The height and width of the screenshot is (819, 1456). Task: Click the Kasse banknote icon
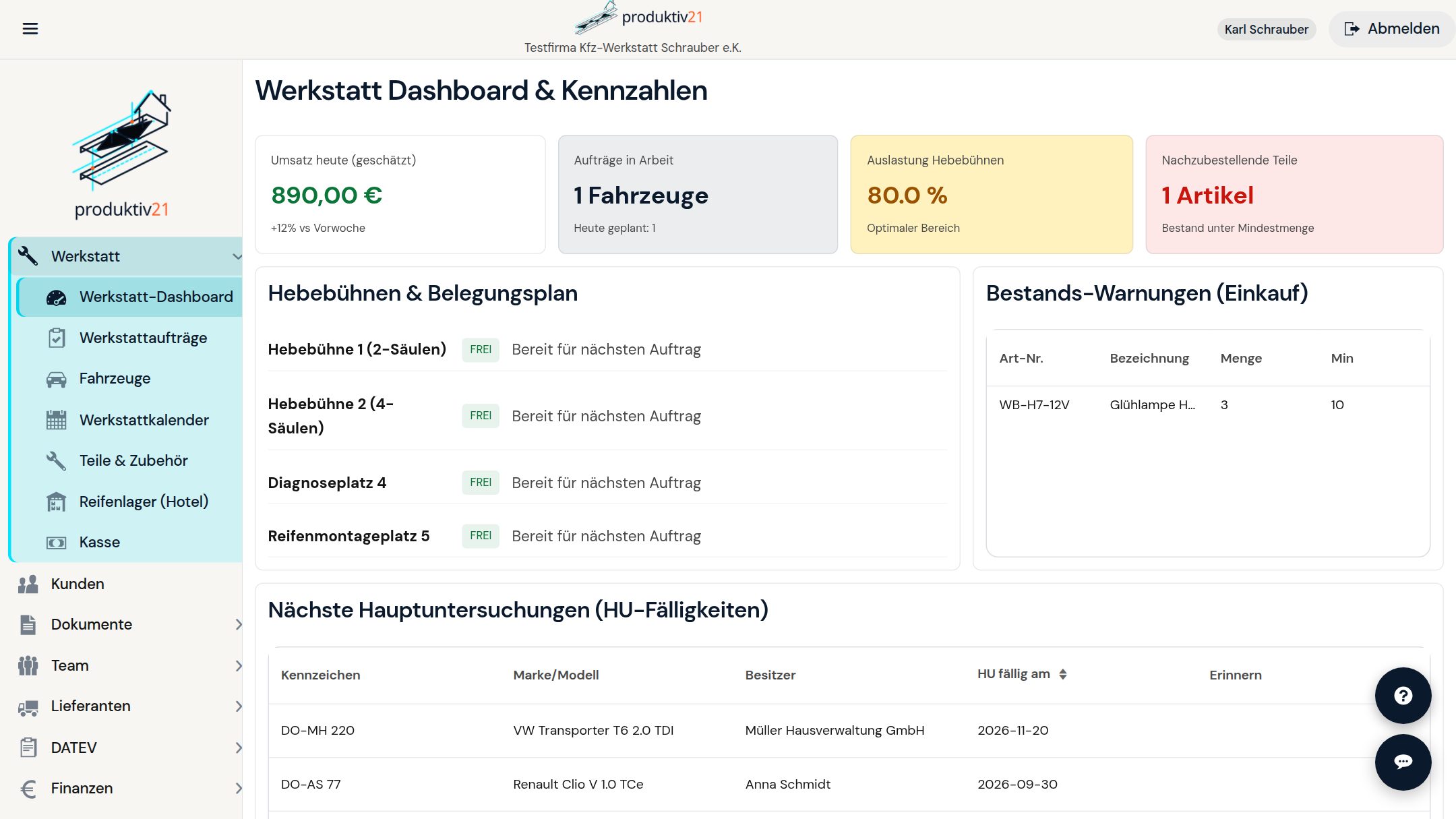pos(56,543)
